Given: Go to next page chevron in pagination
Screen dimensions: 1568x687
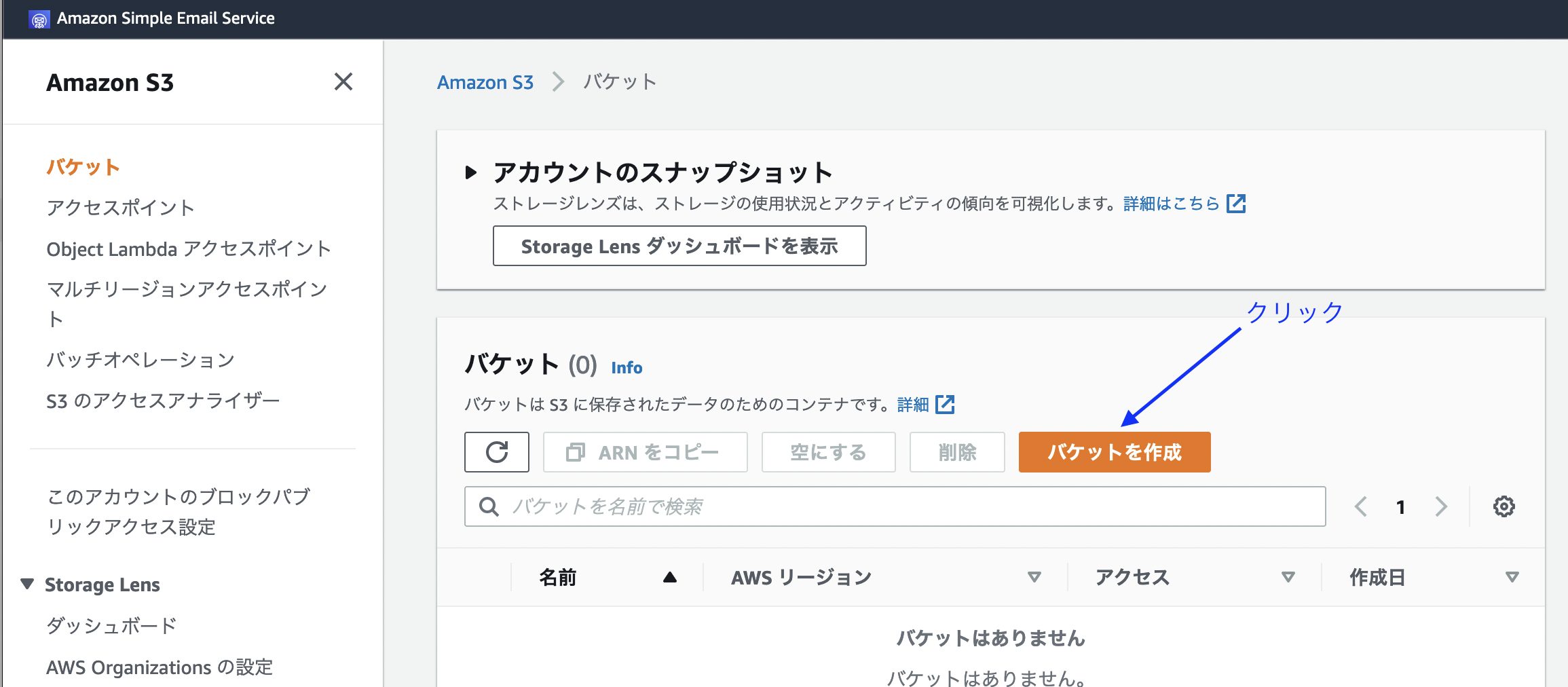Looking at the screenshot, I should pos(1441,506).
